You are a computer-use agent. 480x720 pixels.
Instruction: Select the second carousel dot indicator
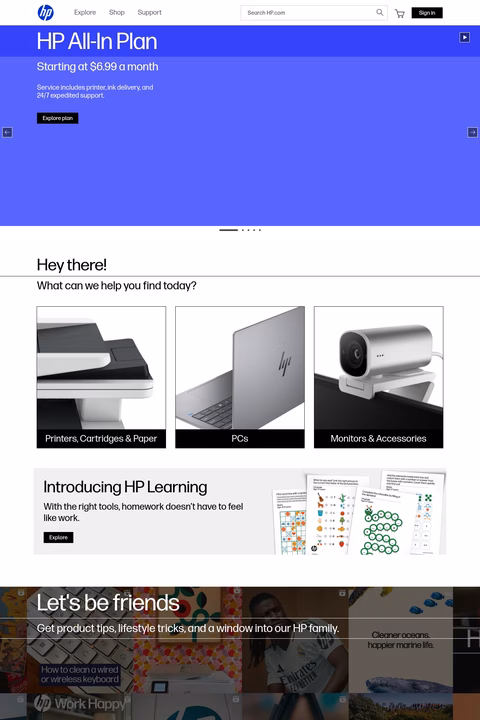(x=243, y=230)
